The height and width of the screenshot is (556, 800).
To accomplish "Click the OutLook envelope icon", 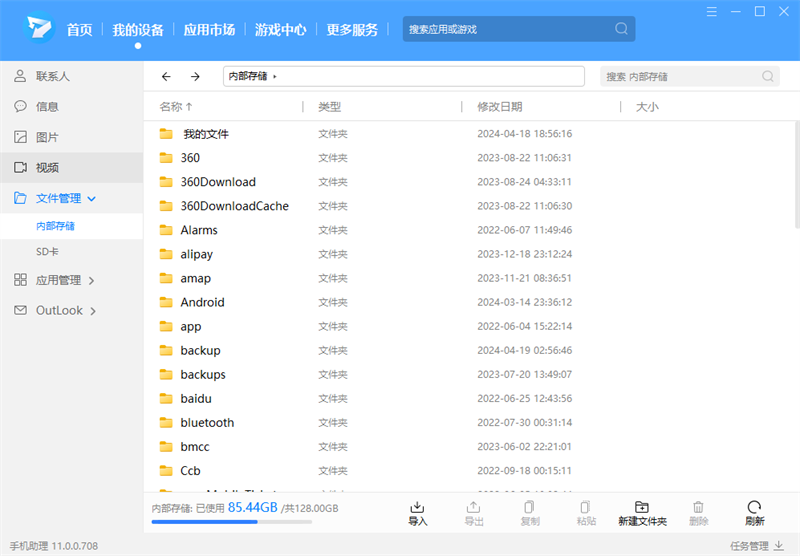I will [20, 310].
